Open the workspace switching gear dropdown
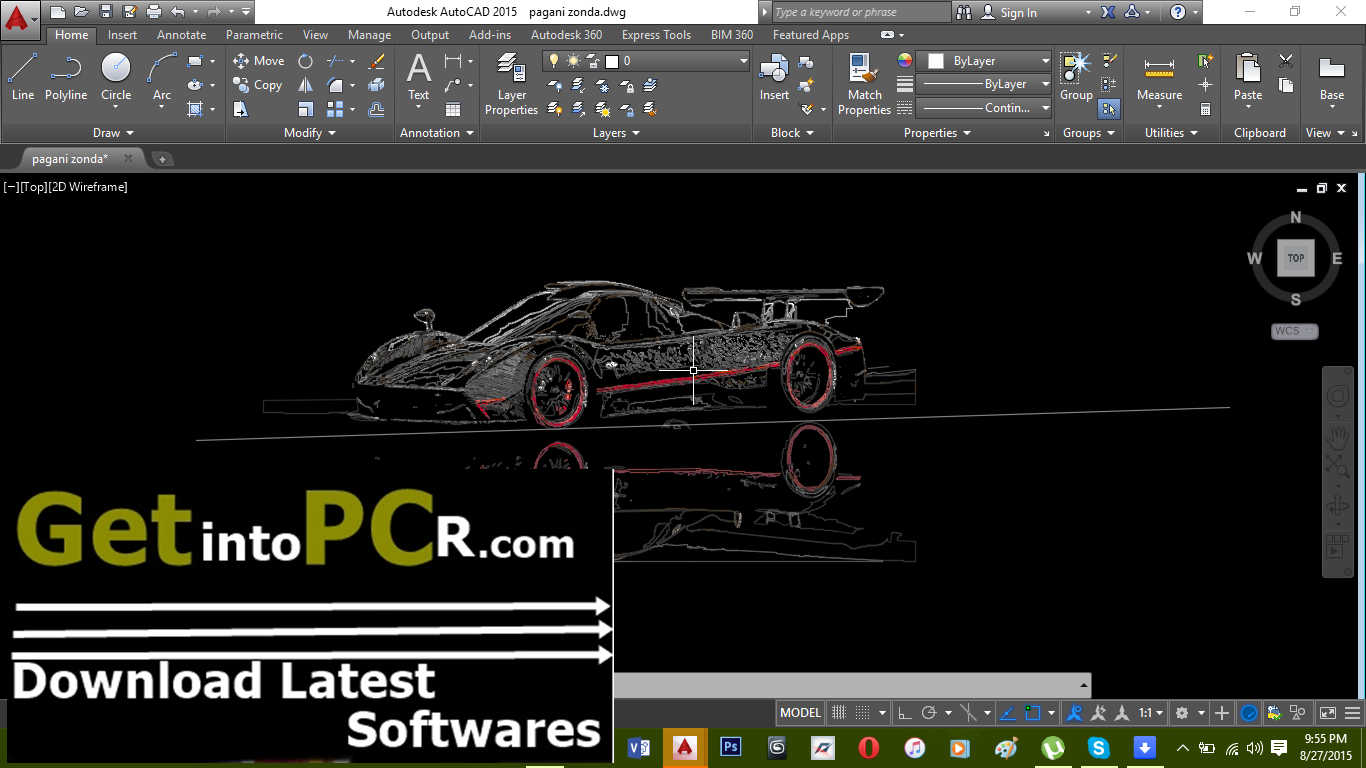Image resolution: width=1366 pixels, height=768 pixels. tap(1188, 713)
